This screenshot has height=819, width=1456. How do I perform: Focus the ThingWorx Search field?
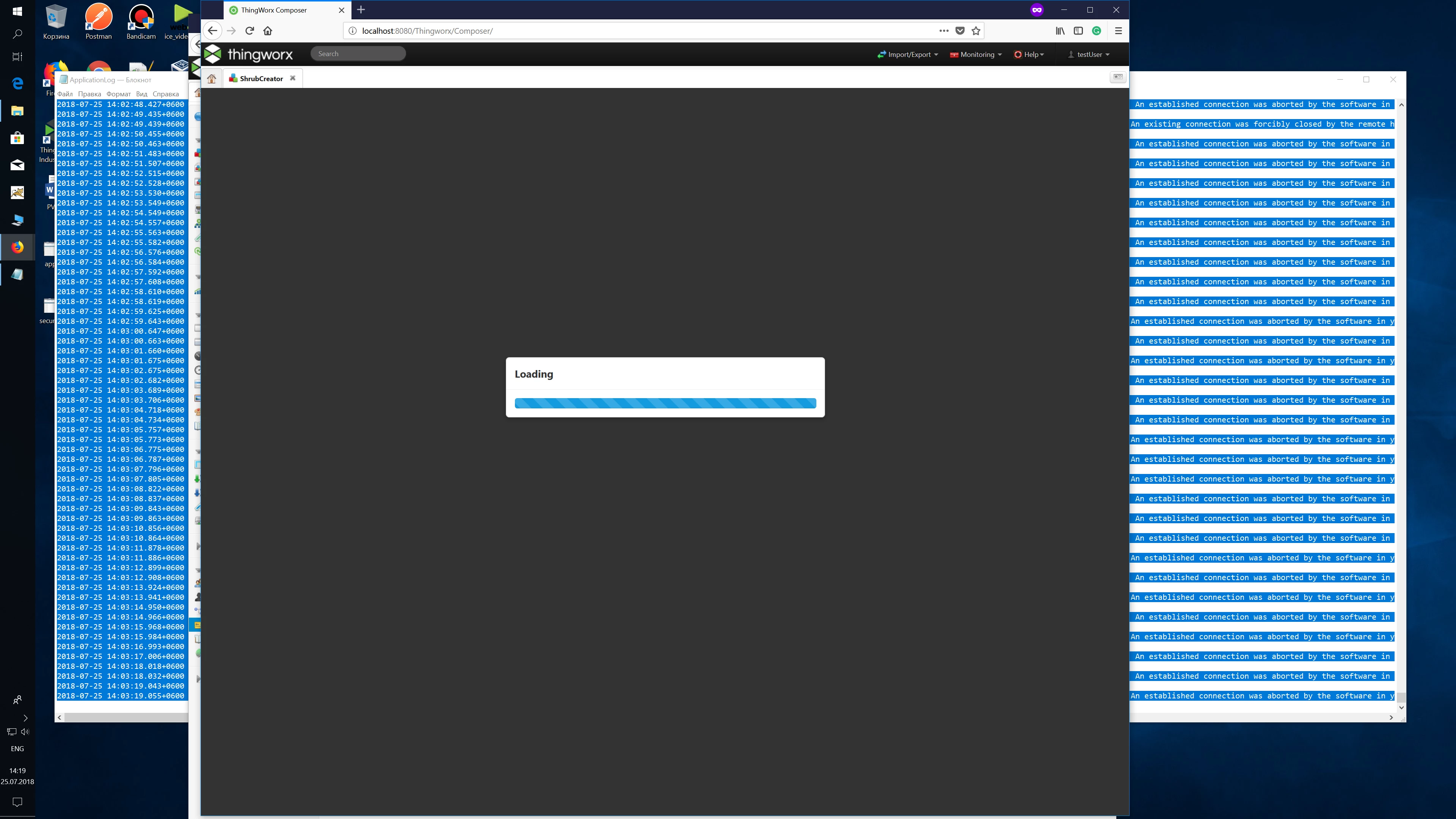[x=358, y=54]
